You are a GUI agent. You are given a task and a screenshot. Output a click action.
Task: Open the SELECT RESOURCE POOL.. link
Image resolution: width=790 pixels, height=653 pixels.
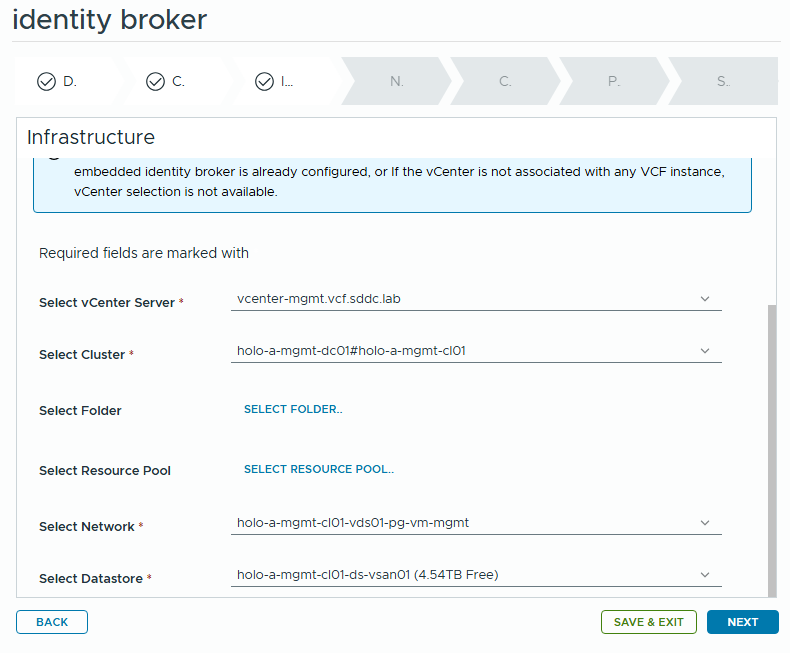point(319,469)
